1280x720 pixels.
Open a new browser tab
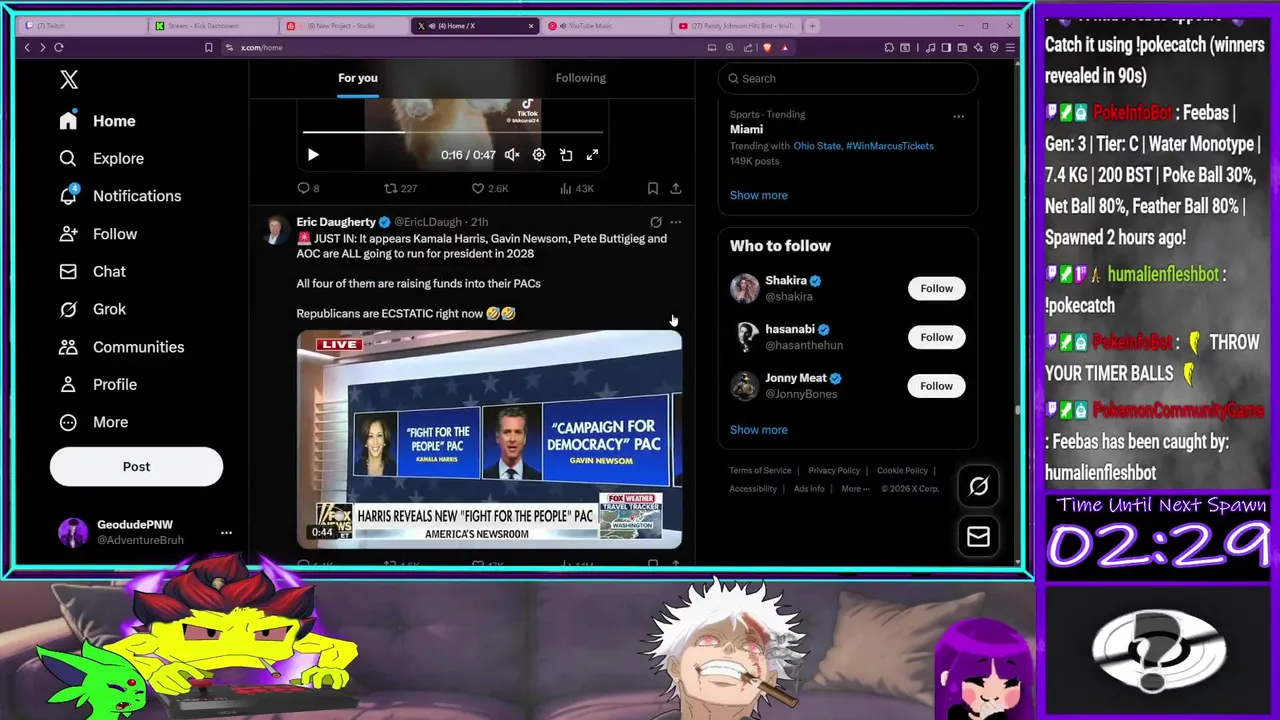pyautogui.click(x=812, y=26)
